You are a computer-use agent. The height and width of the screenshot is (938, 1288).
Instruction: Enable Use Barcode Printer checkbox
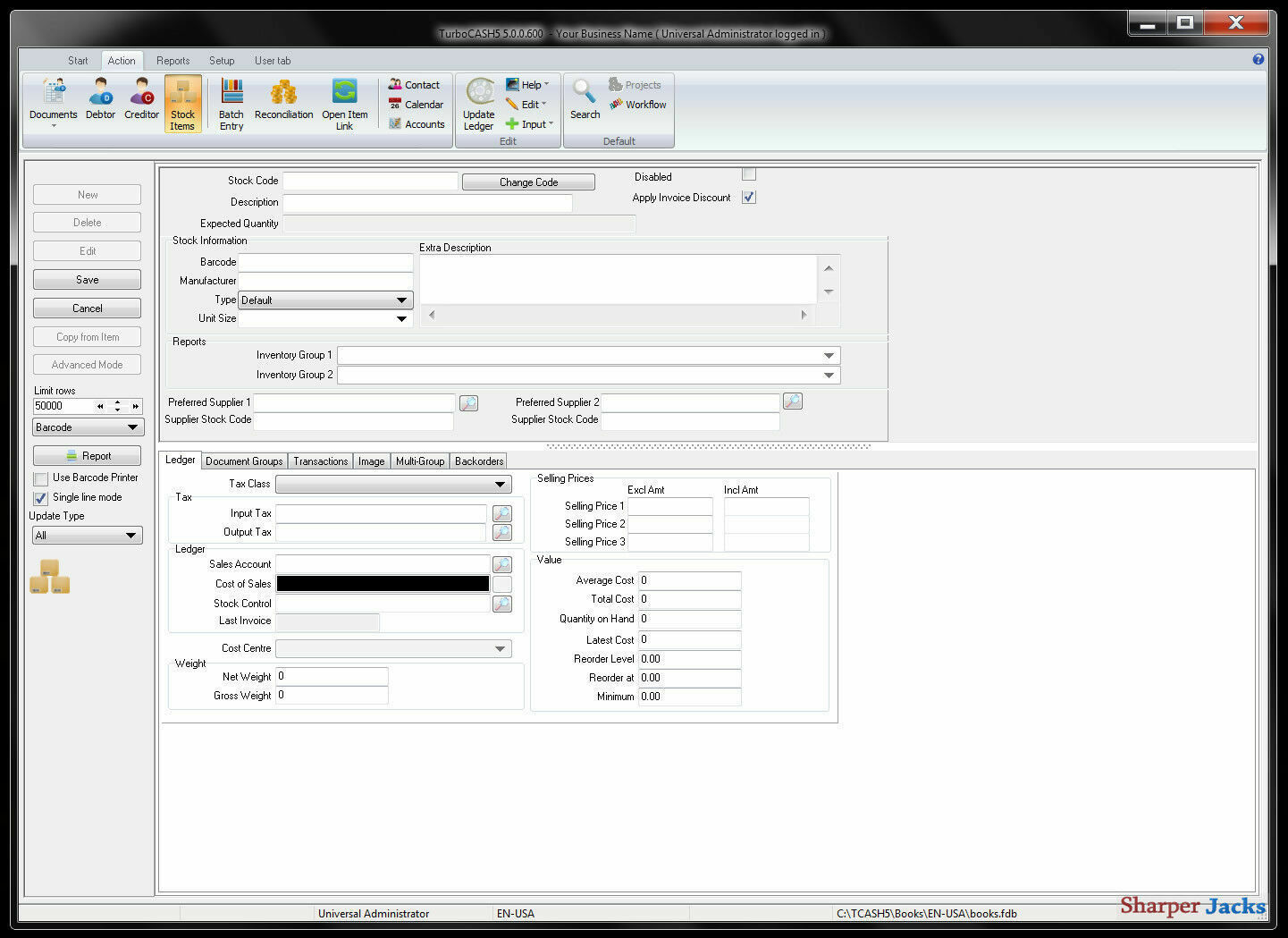click(x=40, y=478)
